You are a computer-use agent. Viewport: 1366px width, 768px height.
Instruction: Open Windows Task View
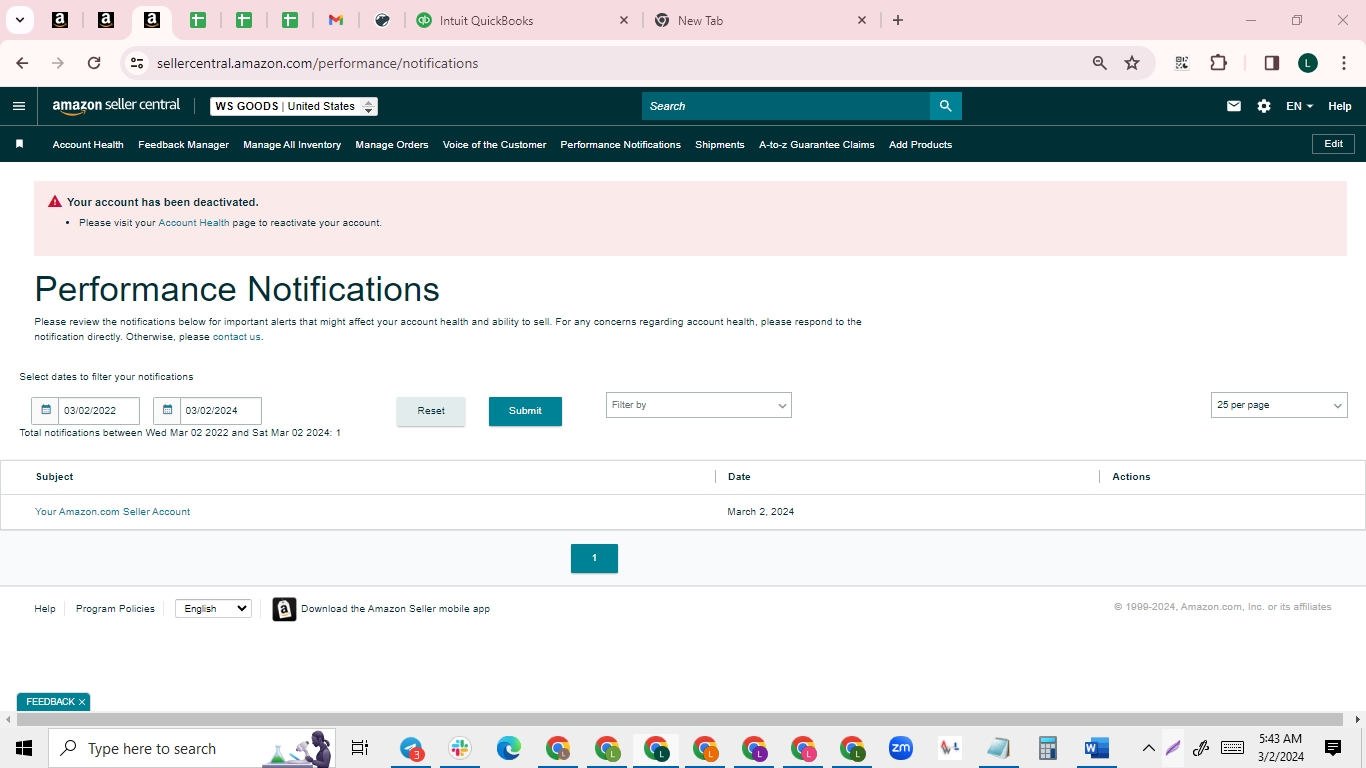point(360,748)
